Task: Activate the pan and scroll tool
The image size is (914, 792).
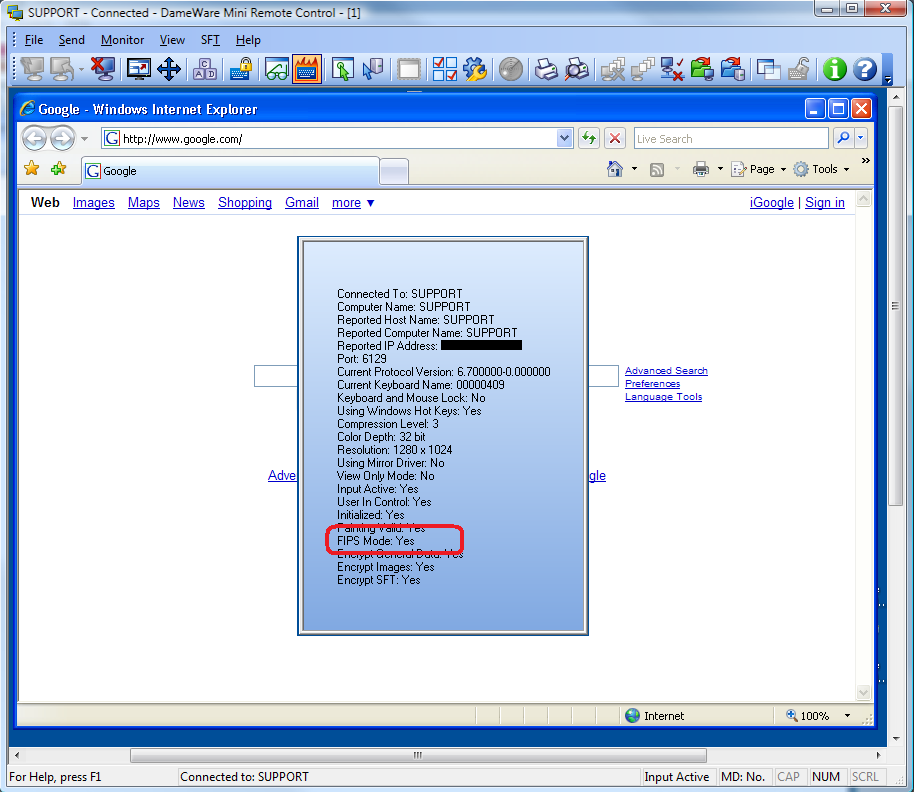Action: pyautogui.click(x=168, y=69)
